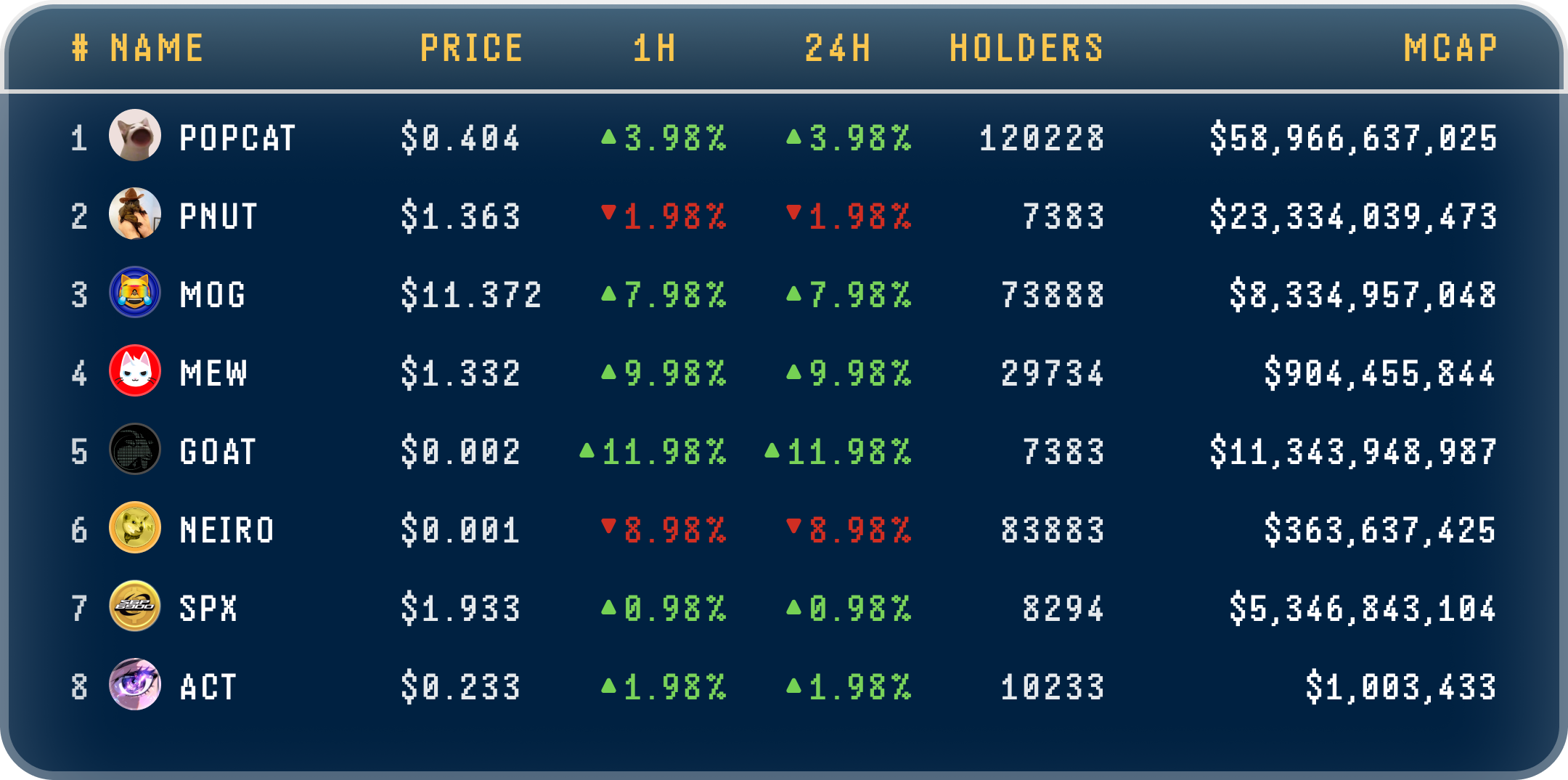The height and width of the screenshot is (780, 1568).
Task: Sort by MCAP column header
Action: pos(1450,49)
